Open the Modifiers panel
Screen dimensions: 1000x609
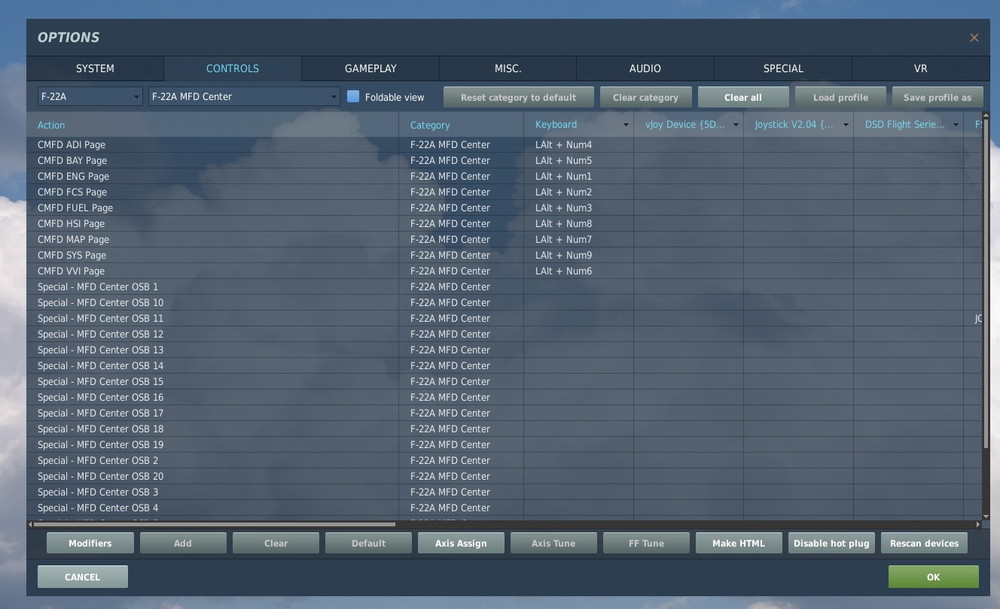(x=90, y=543)
